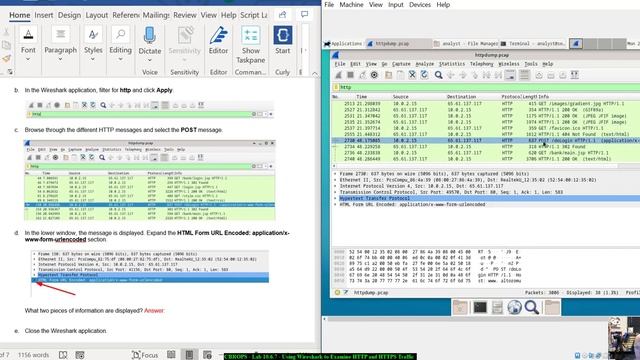Expand the Hypertext Transfer Protocol row

(x=335, y=198)
